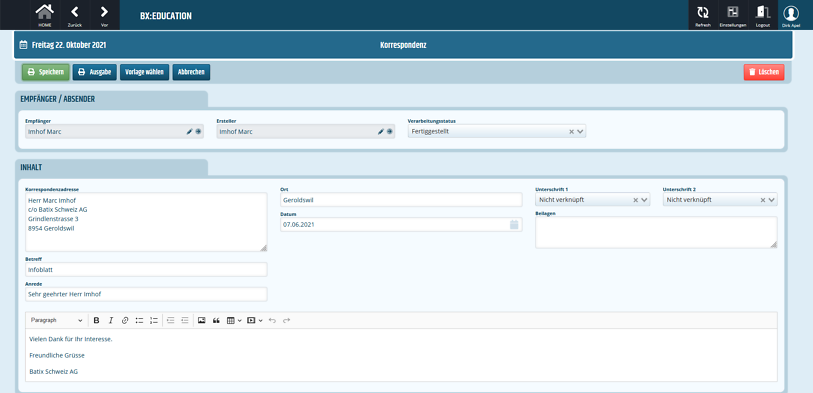
Task: Click the Korrespondenz page heading
Action: pyautogui.click(x=403, y=45)
